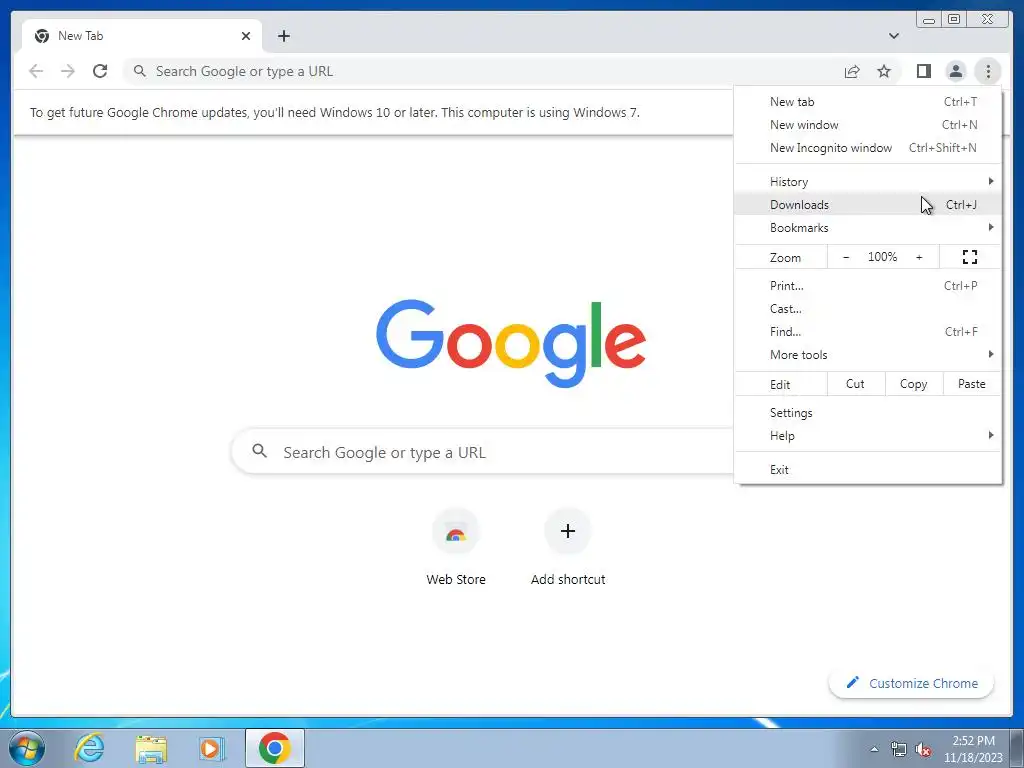Open Settings from the menu
Image resolution: width=1024 pixels, height=768 pixels.
pos(868,413)
